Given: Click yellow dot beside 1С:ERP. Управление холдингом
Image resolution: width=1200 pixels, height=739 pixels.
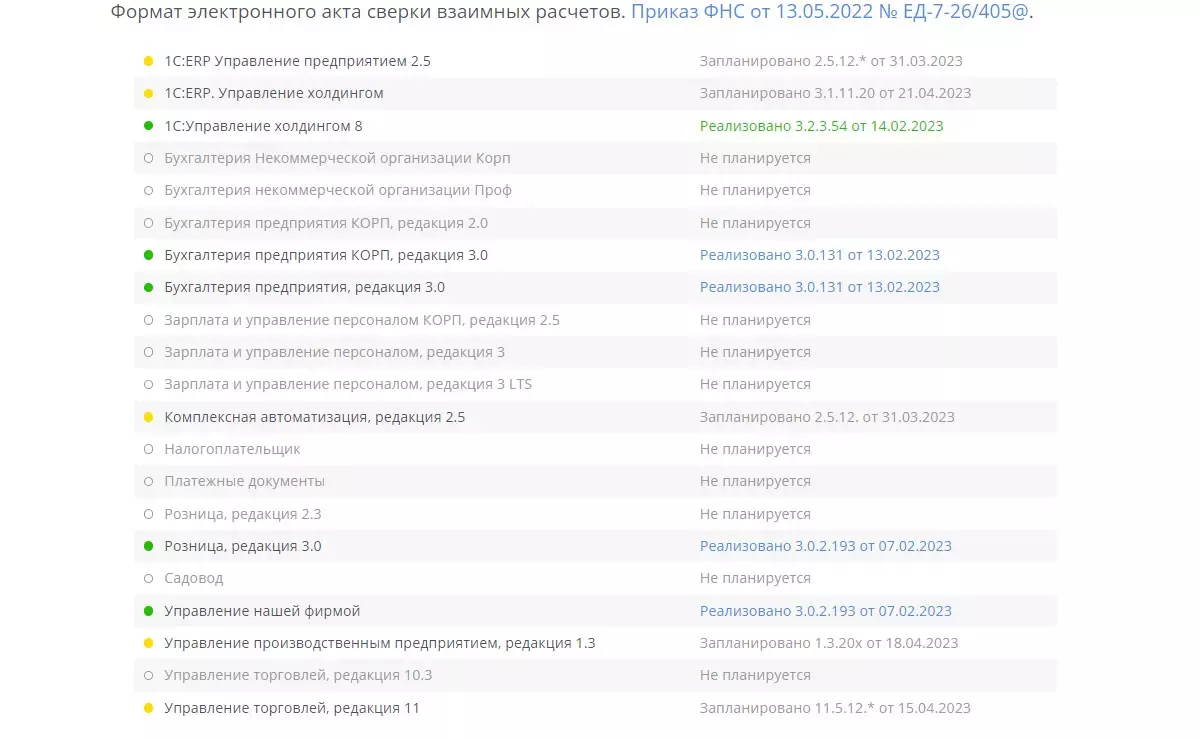Looking at the screenshot, I should pyautogui.click(x=148, y=93).
